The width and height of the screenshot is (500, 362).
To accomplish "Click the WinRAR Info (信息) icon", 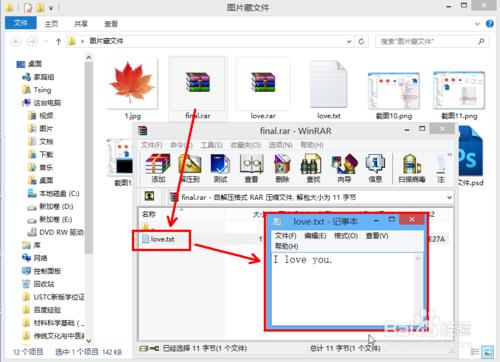I will [x=375, y=168].
